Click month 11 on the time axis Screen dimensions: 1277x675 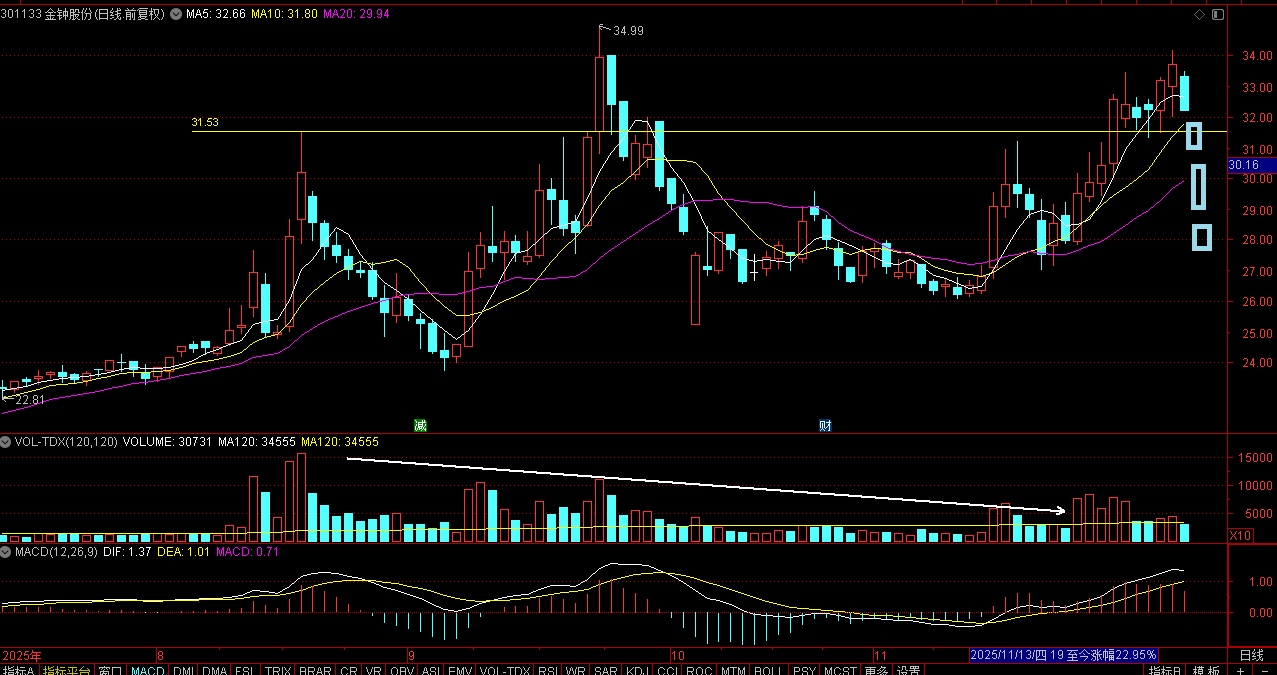point(881,656)
